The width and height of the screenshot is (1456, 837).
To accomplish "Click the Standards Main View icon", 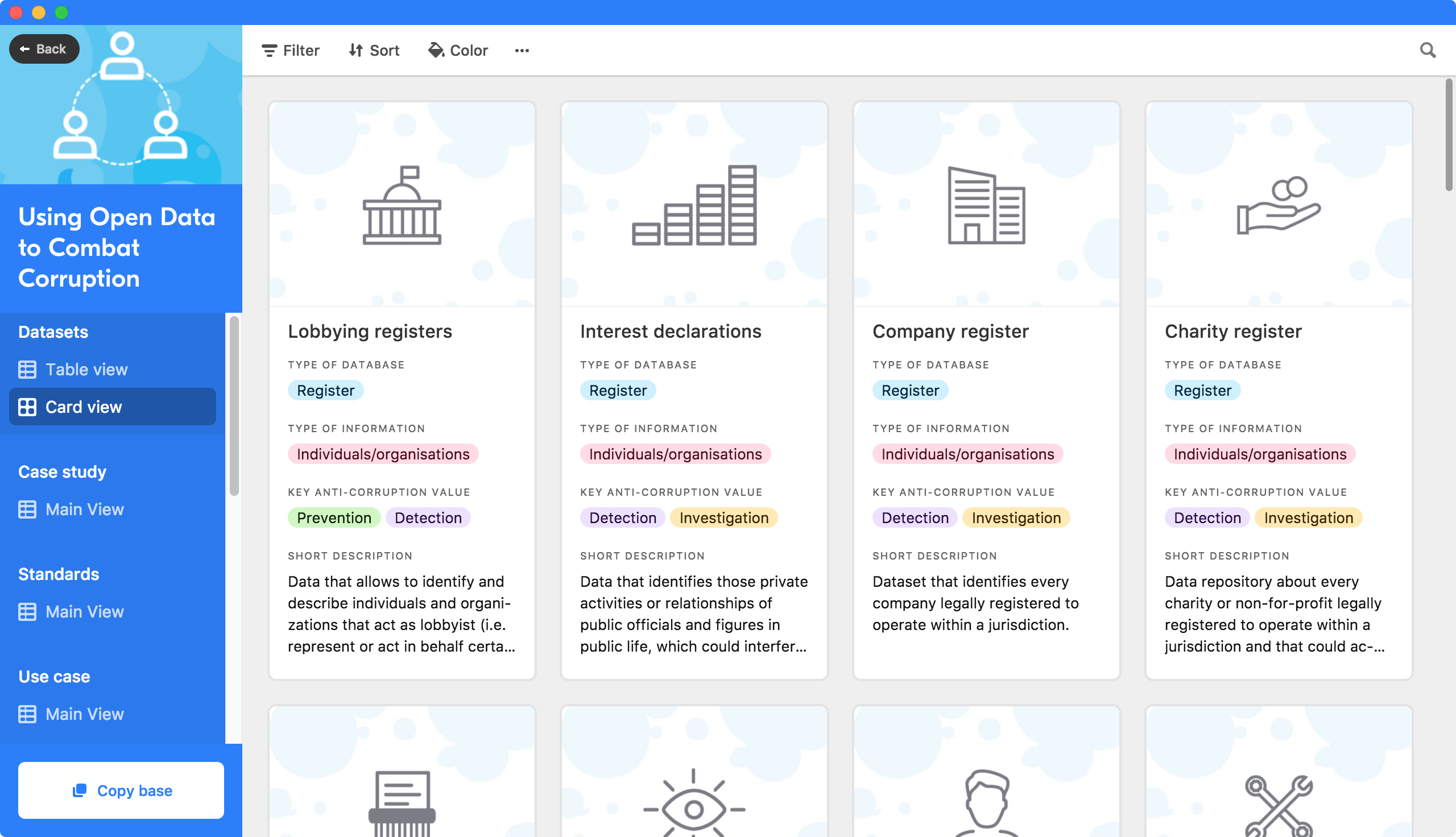I will pos(27,611).
